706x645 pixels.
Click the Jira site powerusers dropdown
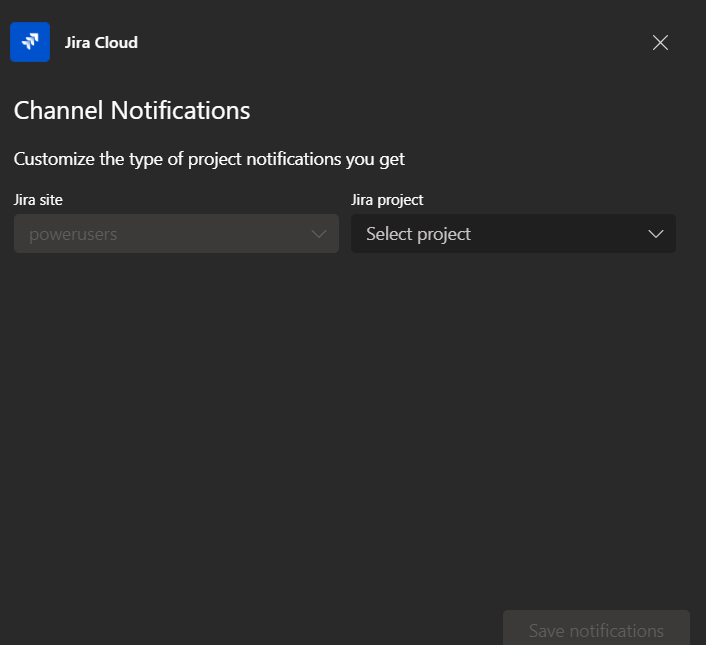point(176,234)
